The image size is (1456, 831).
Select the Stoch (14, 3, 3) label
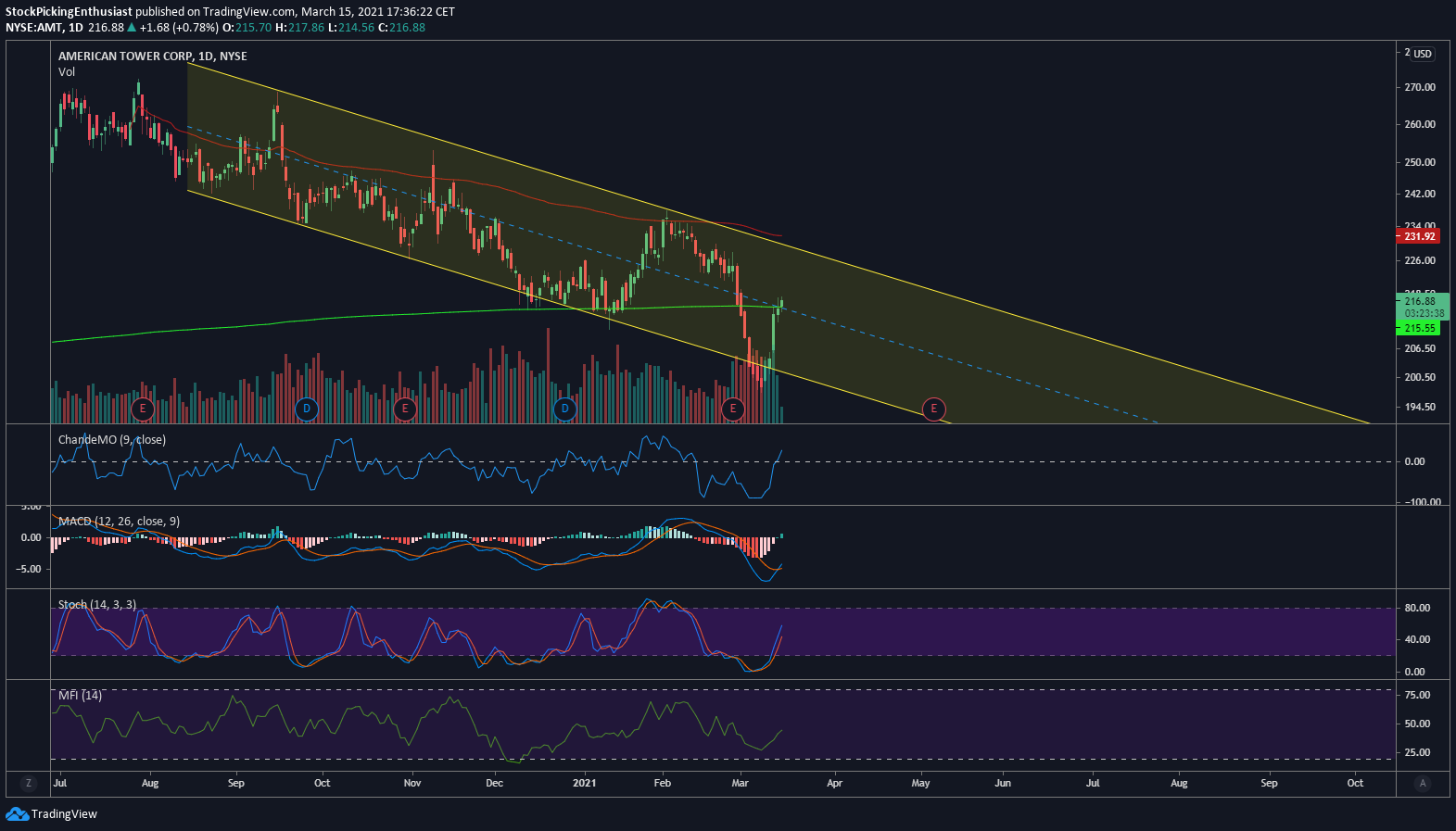tap(97, 605)
